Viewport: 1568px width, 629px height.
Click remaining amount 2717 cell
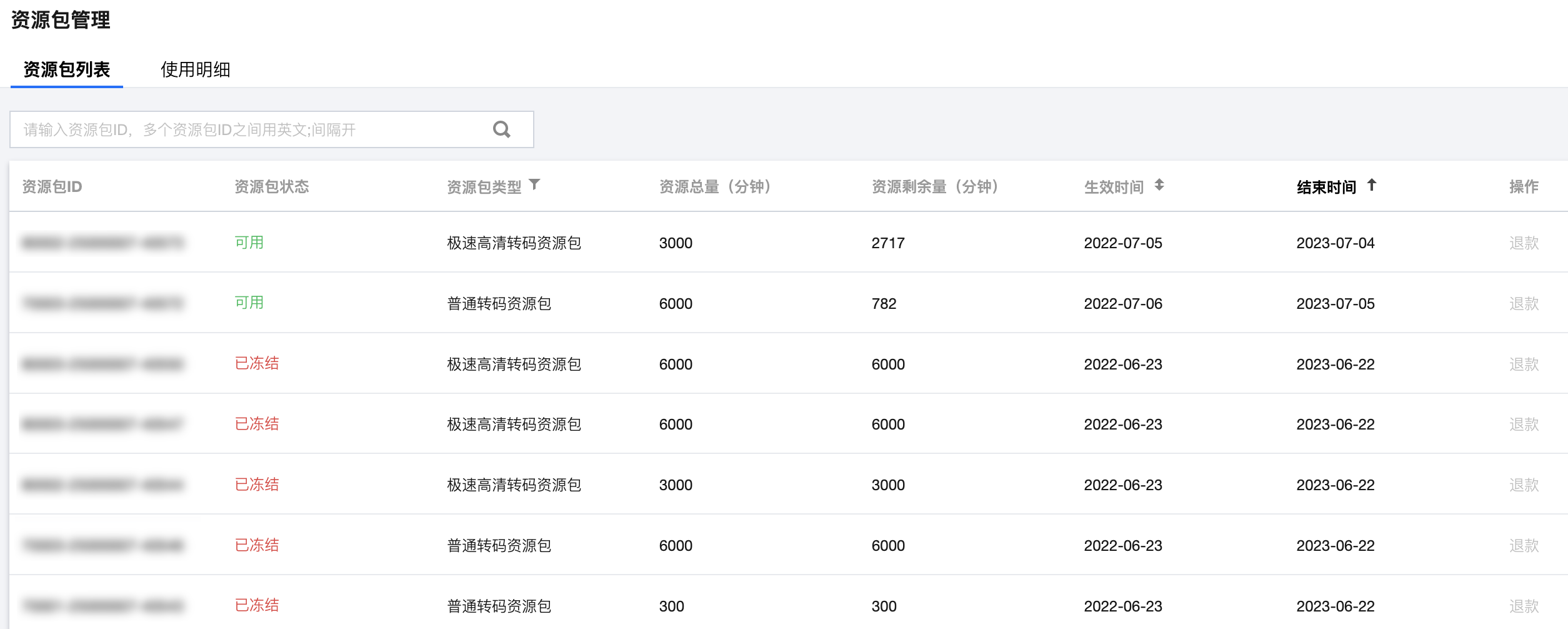[x=888, y=243]
